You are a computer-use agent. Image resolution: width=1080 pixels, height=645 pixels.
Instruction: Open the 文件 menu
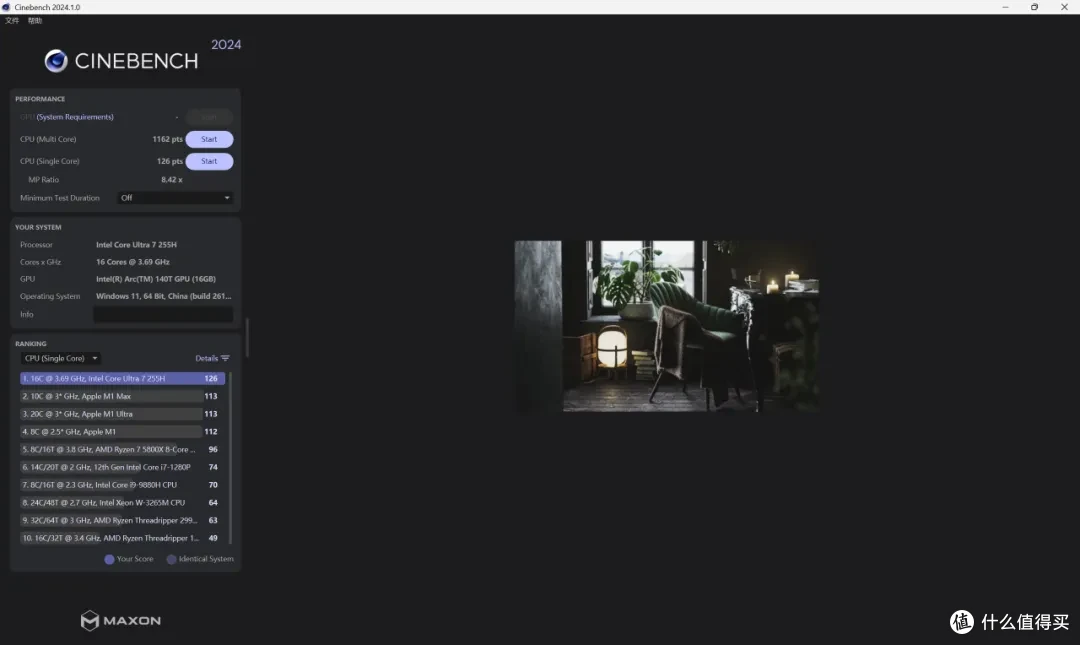(12, 21)
